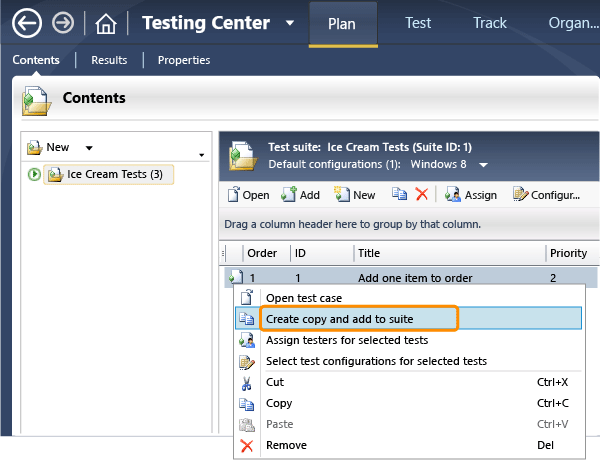Select the 'Add one item to order' row
This screenshot has height=460, width=600.
[411, 277]
